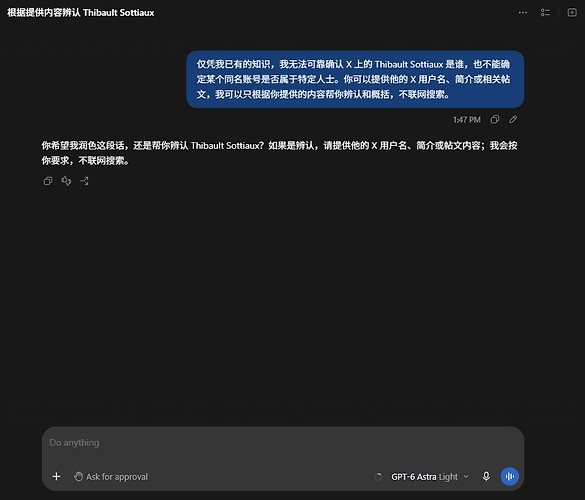Open the three-dot more options menu
This screenshot has width=585, height=500.
coord(523,12)
